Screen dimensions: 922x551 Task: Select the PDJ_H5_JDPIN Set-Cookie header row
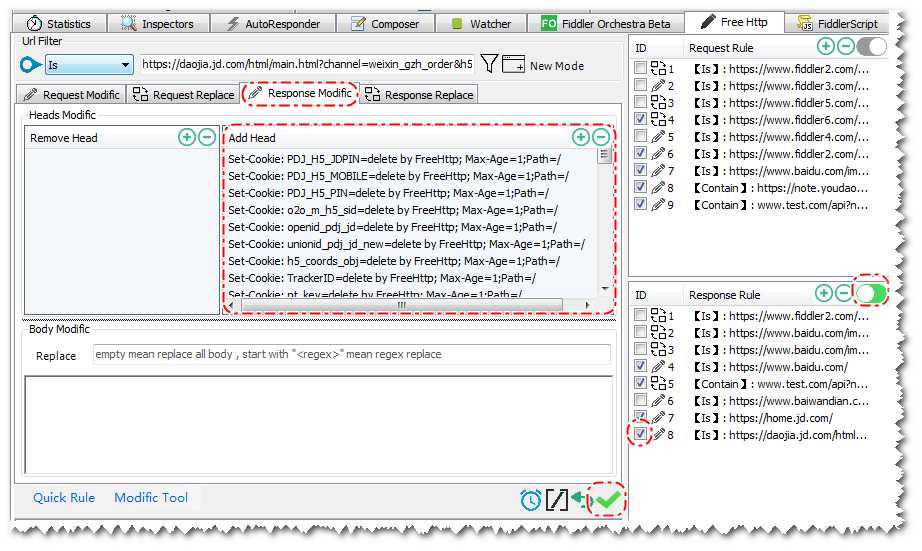tap(395, 159)
